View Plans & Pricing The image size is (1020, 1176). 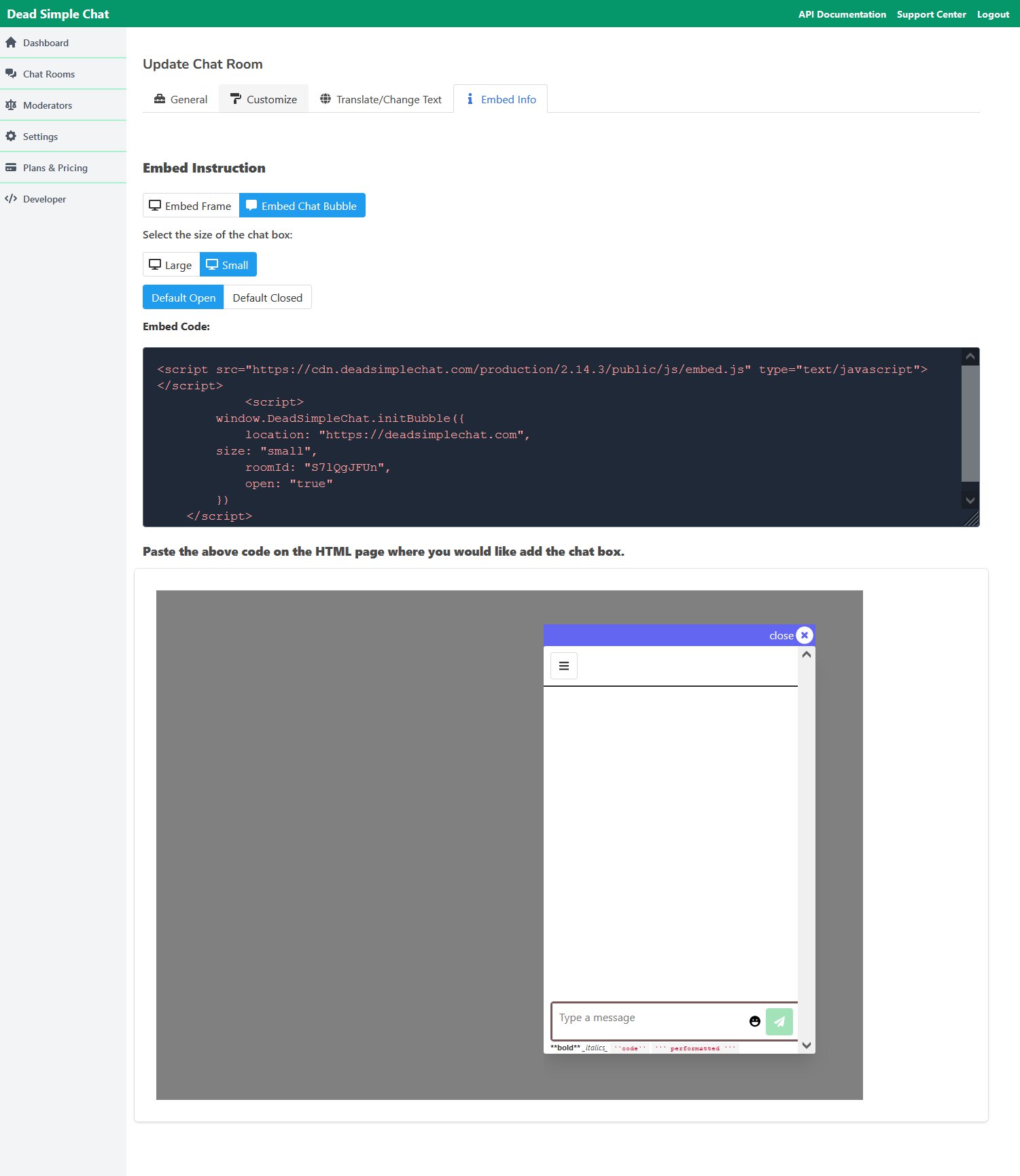pyautogui.click(x=63, y=168)
